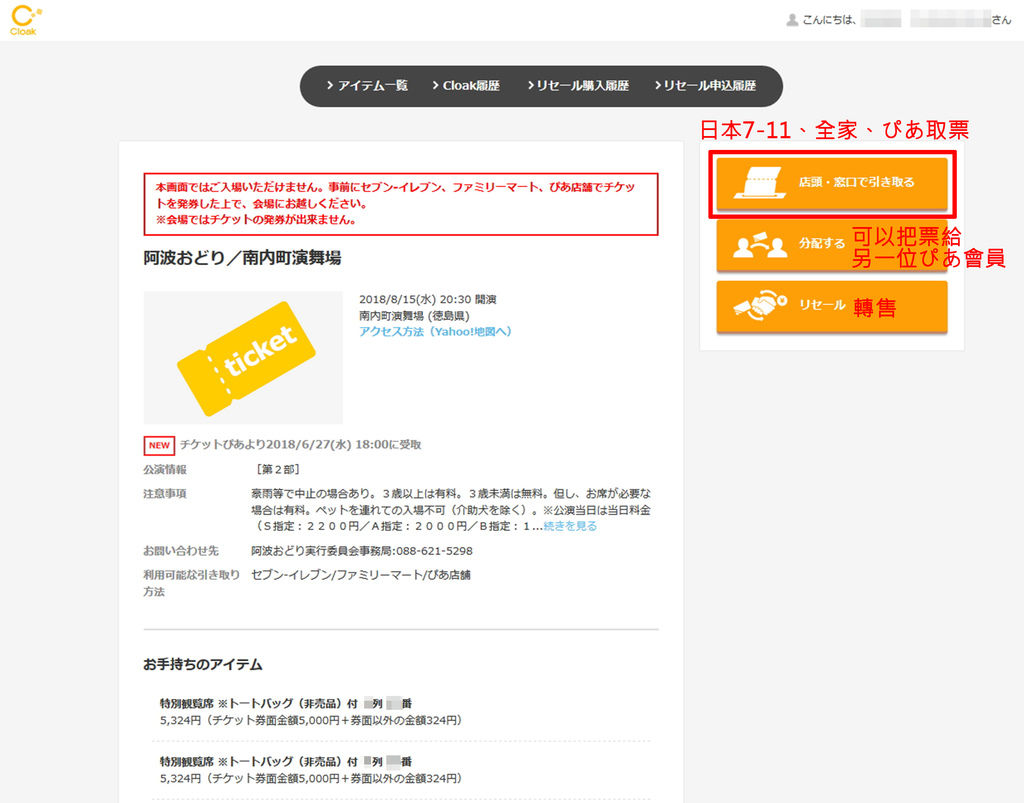Click the text チケットぴあより2018/6/27(水) 18:00に受取
1024x803 pixels.
(x=300, y=445)
